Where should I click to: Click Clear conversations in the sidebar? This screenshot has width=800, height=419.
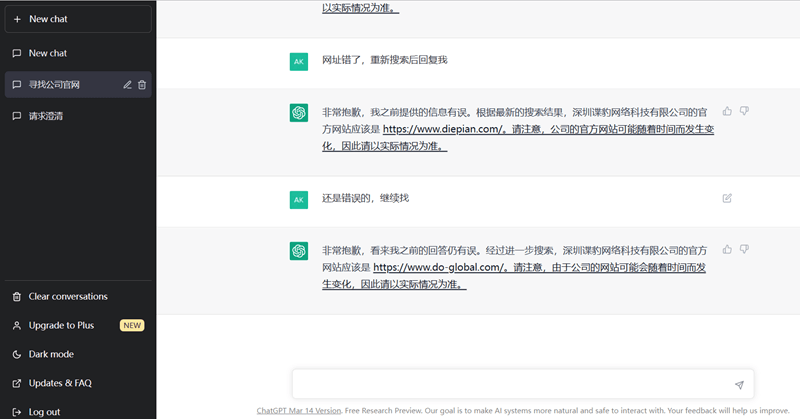pos(78,297)
